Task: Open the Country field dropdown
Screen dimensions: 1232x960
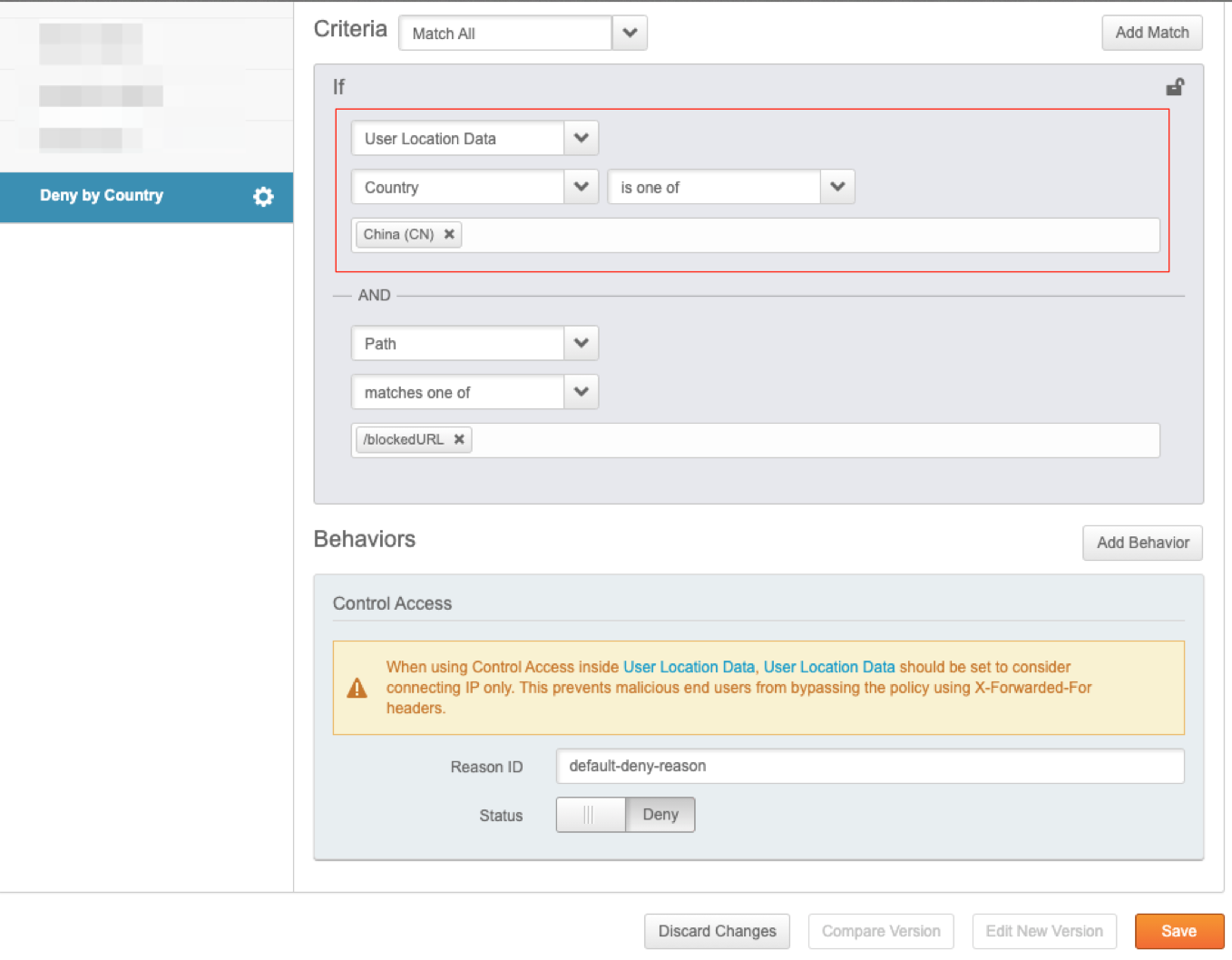Action: pyautogui.click(x=582, y=187)
